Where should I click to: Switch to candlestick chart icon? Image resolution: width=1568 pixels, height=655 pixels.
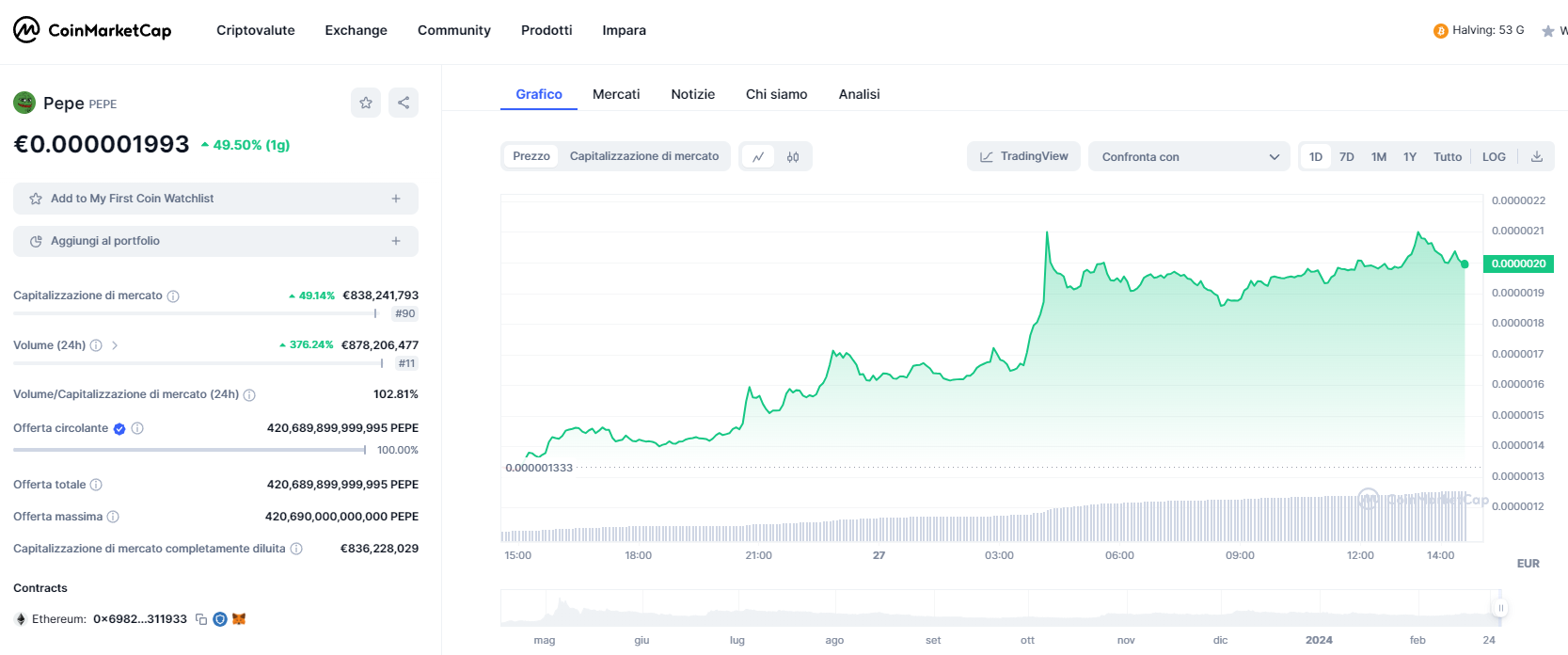(x=793, y=157)
